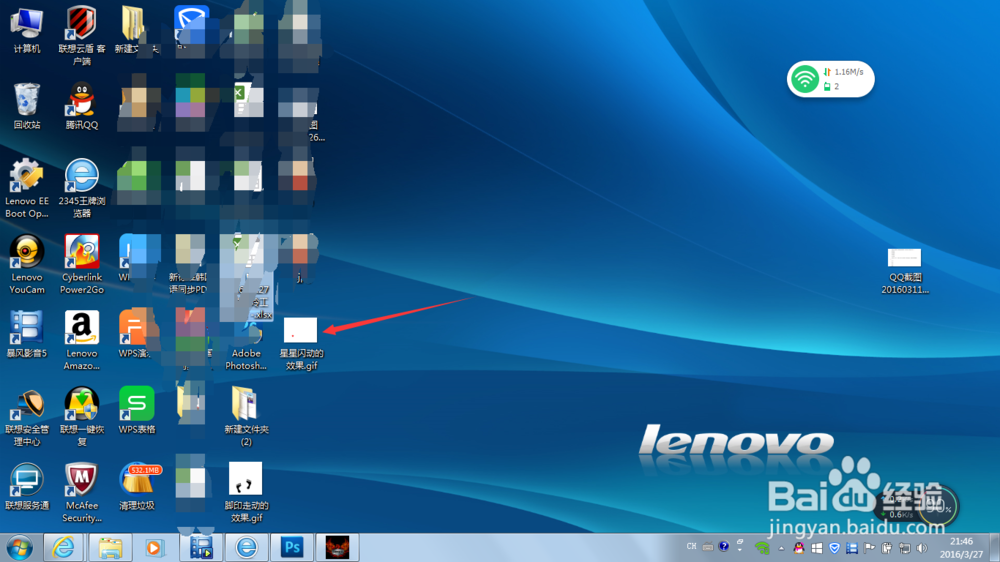Image resolution: width=1000 pixels, height=562 pixels.
Task: Open Windows Media Player taskbar icon
Action: 154,548
